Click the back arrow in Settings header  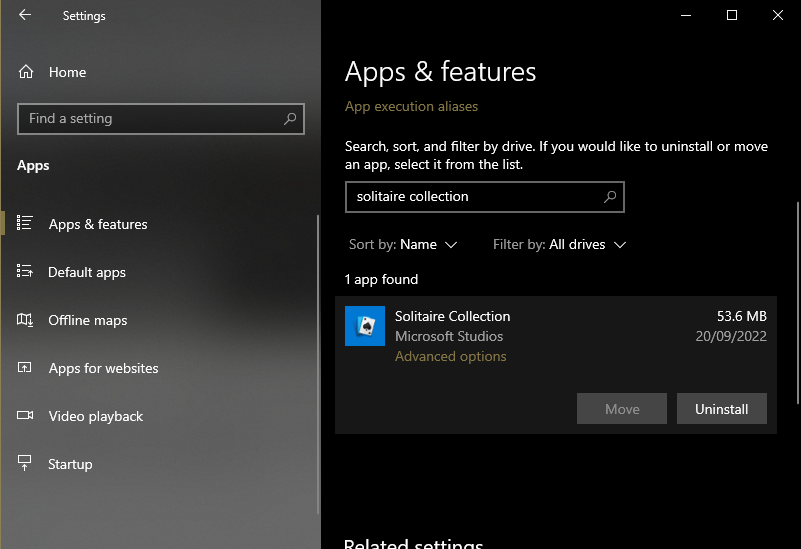click(25, 15)
